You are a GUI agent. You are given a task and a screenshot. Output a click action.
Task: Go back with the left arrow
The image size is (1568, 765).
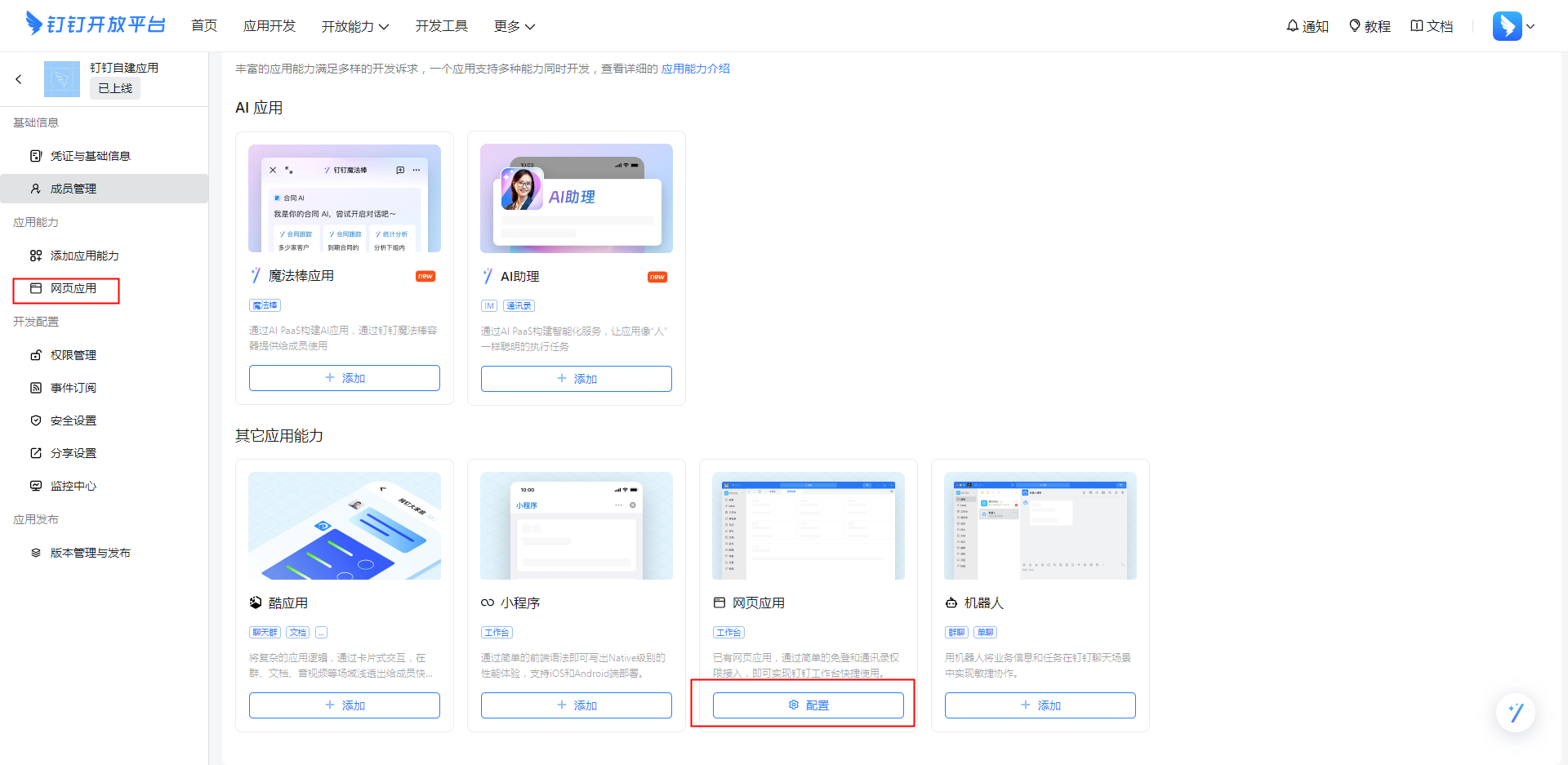point(19,79)
